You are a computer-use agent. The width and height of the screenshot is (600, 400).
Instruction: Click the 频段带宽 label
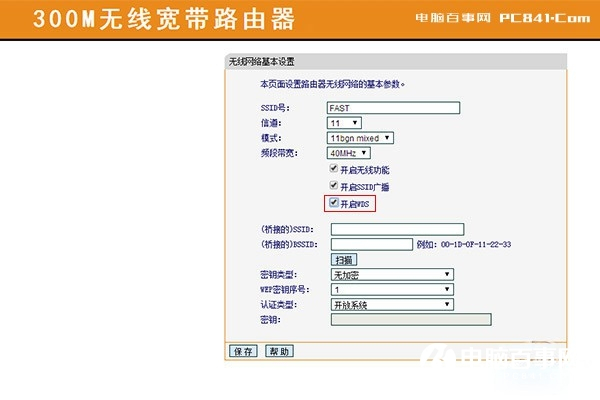[x=279, y=153]
